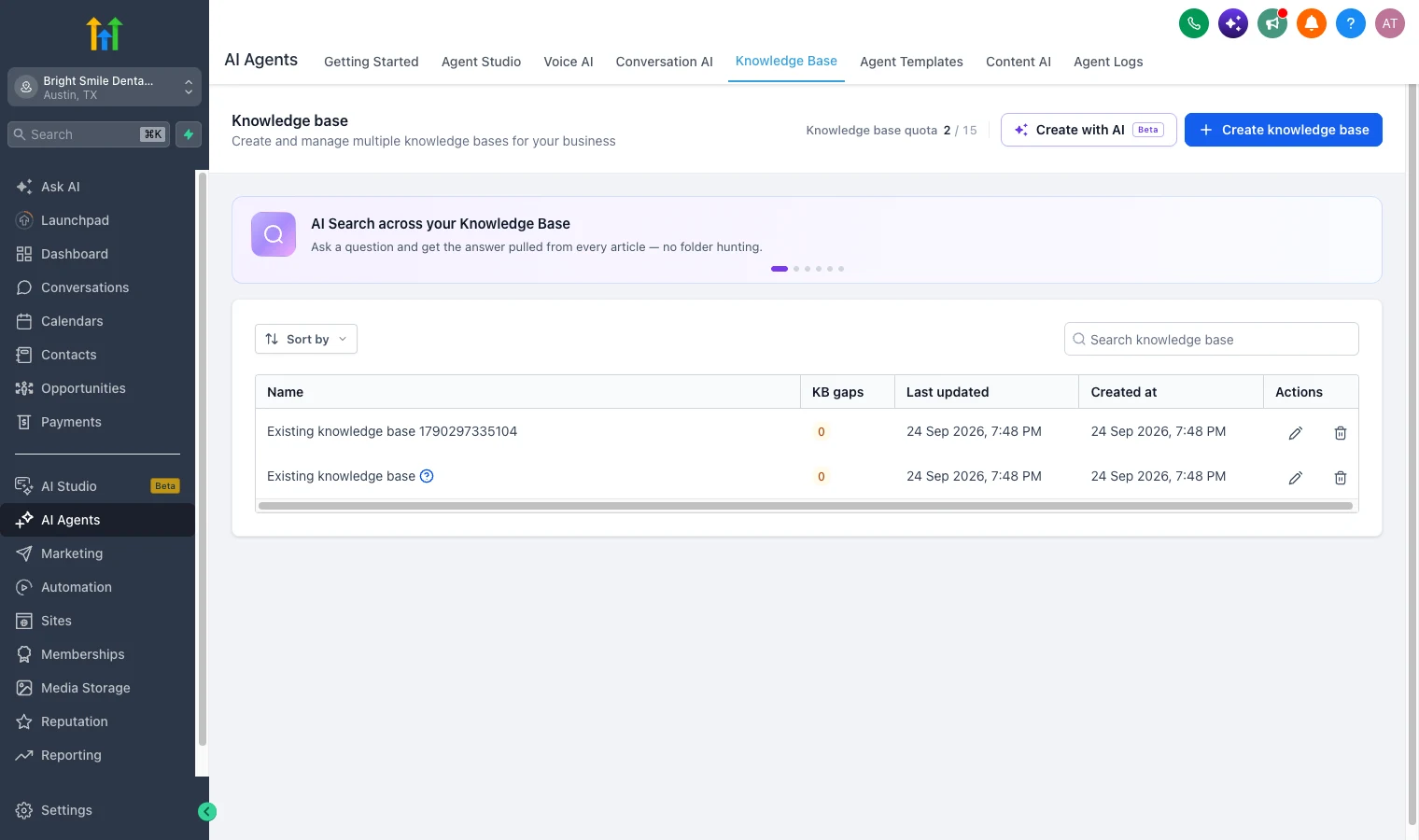
Task: Collapse the sidebar with the green arrow
Action: [x=207, y=812]
